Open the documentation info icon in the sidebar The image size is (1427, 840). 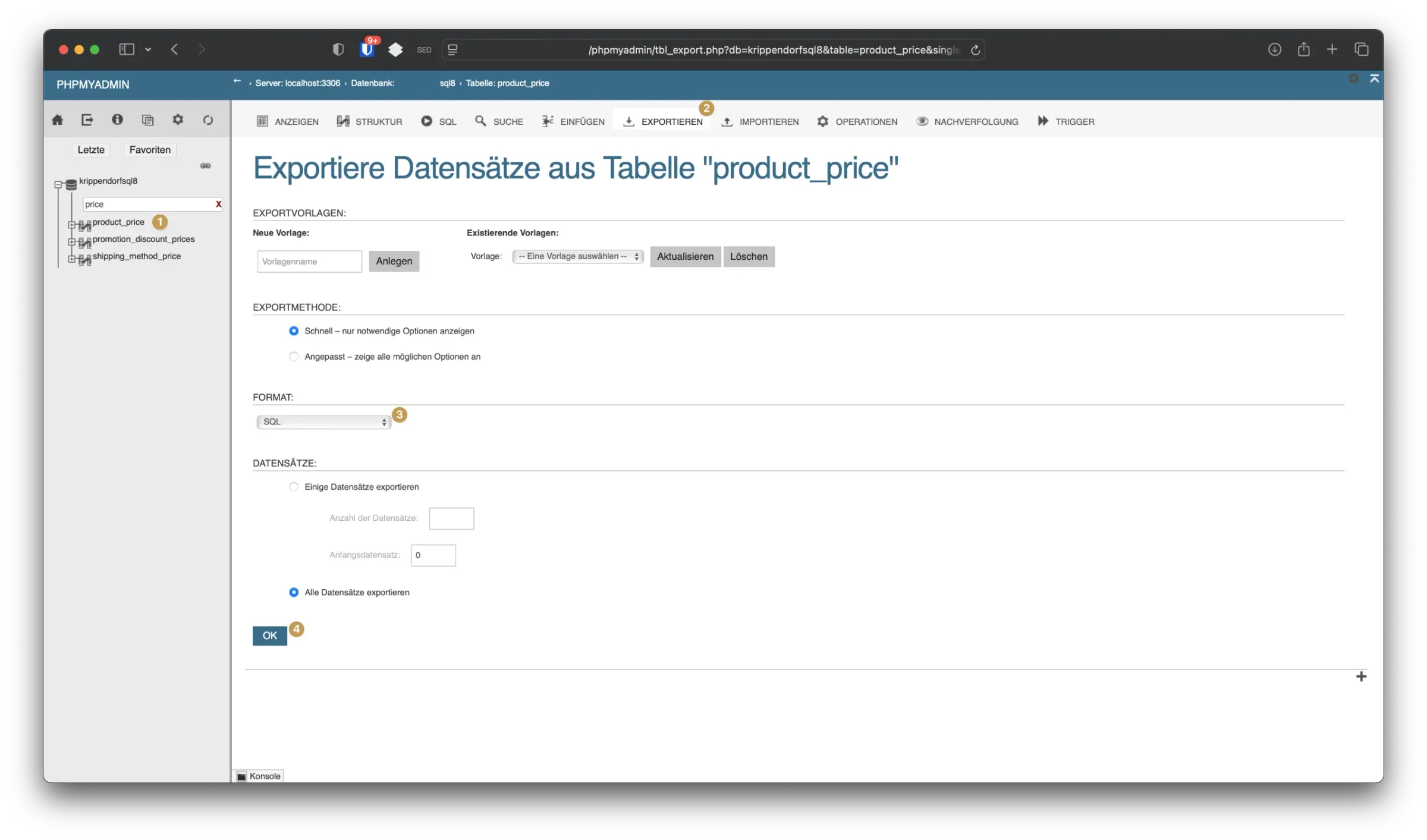[x=117, y=120]
